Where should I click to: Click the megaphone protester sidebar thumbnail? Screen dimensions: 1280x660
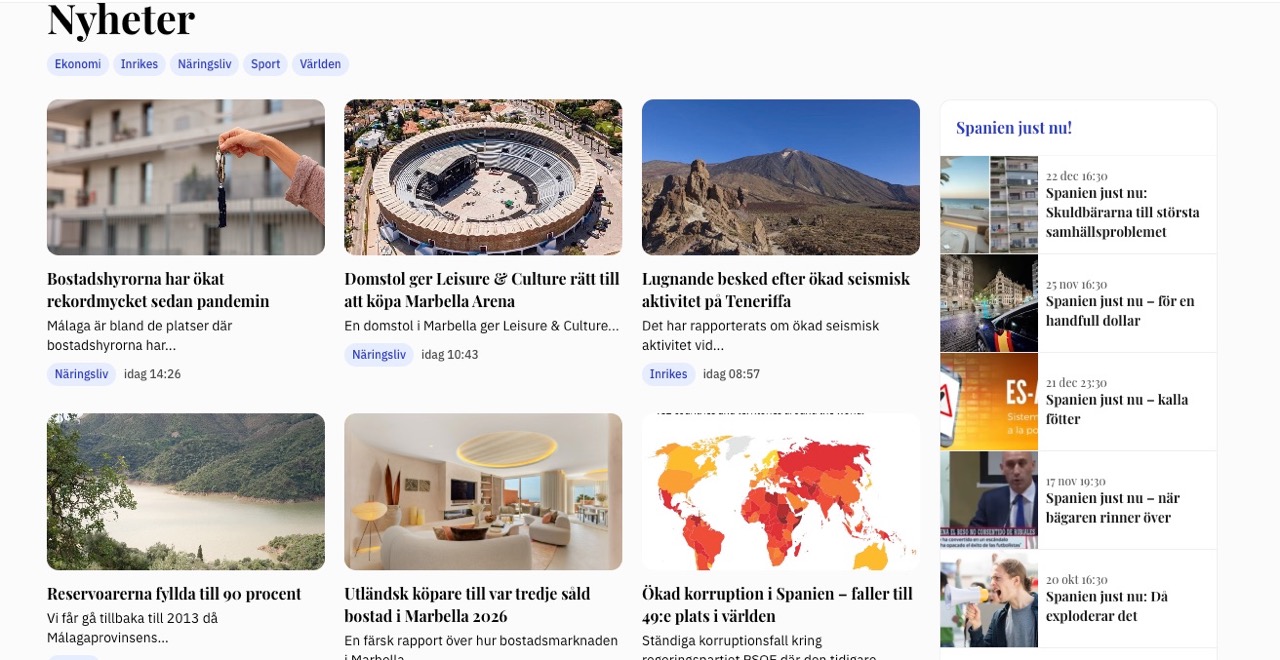[x=988, y=598]
